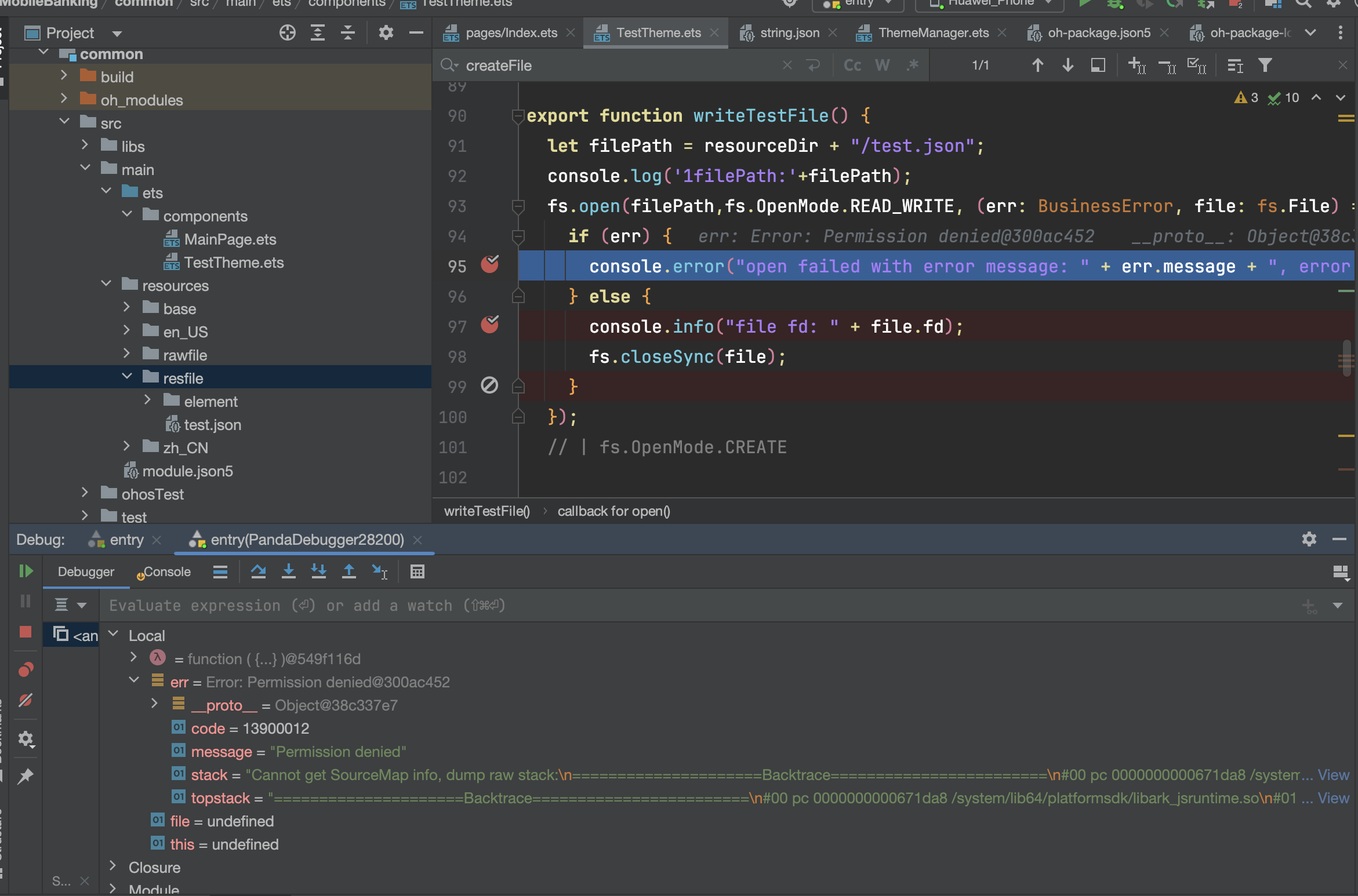Click the fold marker on line 90
The image size is (1358, 896).
518,116
